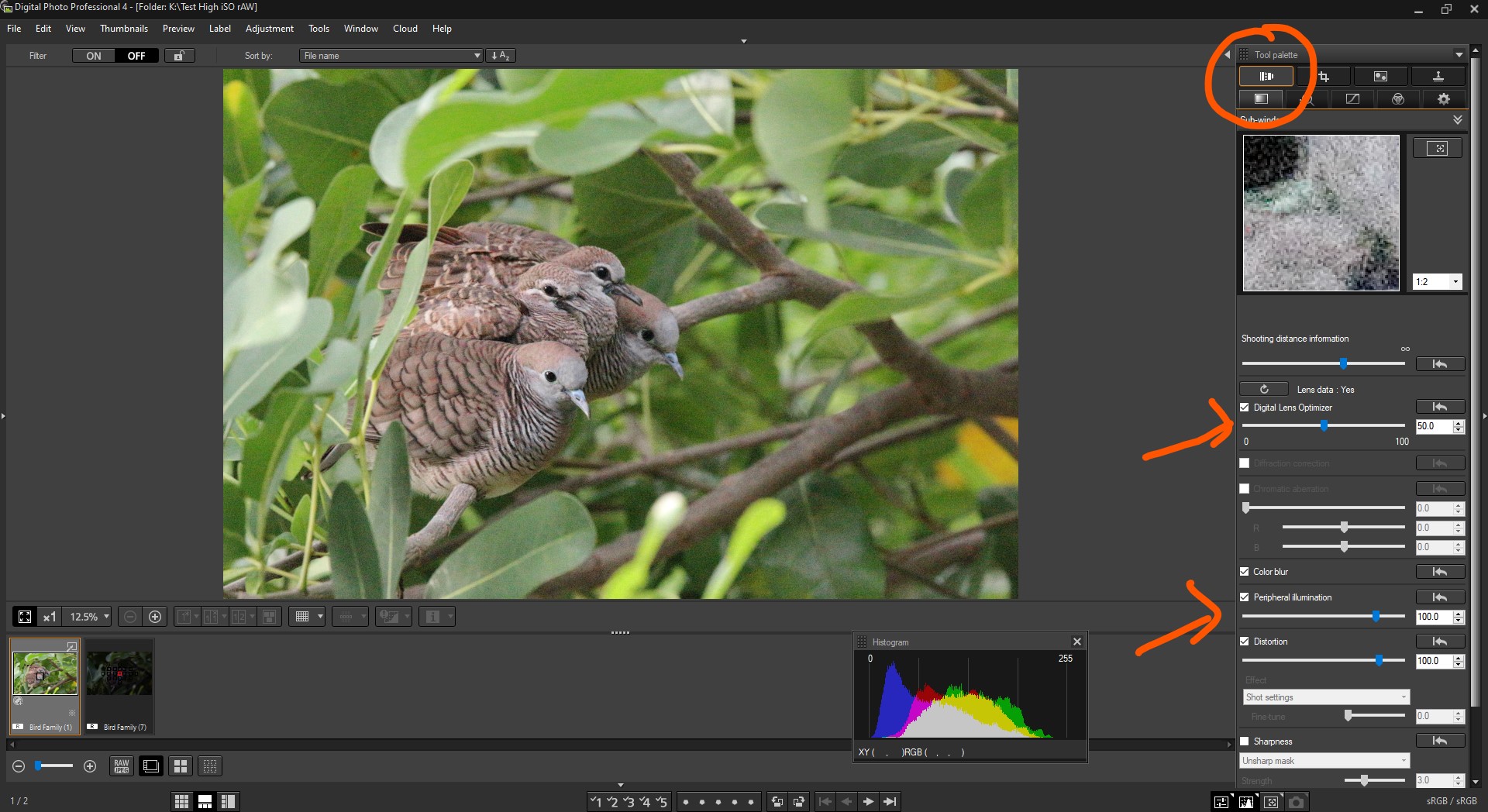Viewport: 1488px width, 812px height.
Task: Click the dust delete tool palette icon
Action: tap(1380, 76)
